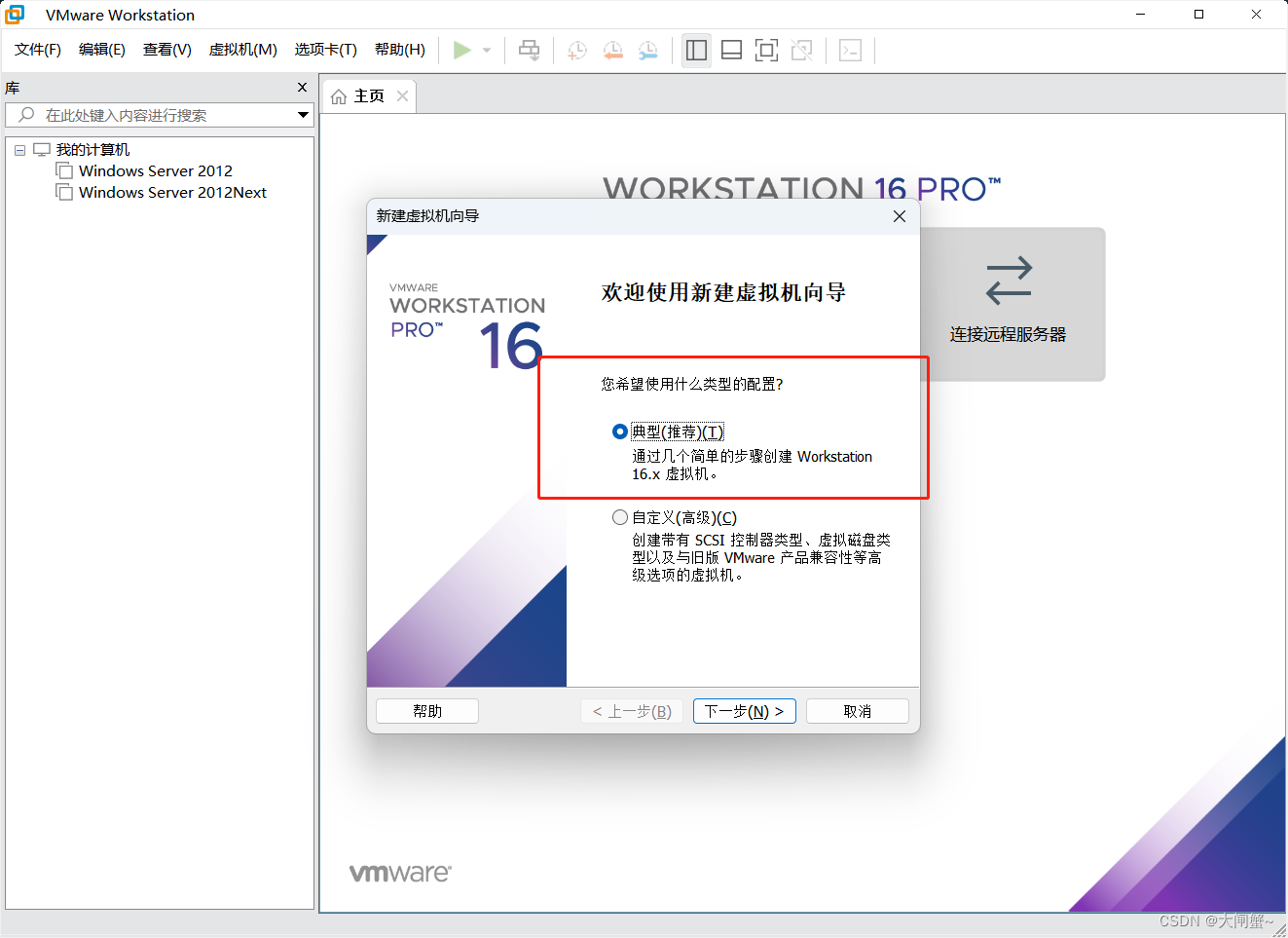Close the 新建虚拟机向导 dialog
This screenshot has height=938, width=1288.
tap(900, 216)
